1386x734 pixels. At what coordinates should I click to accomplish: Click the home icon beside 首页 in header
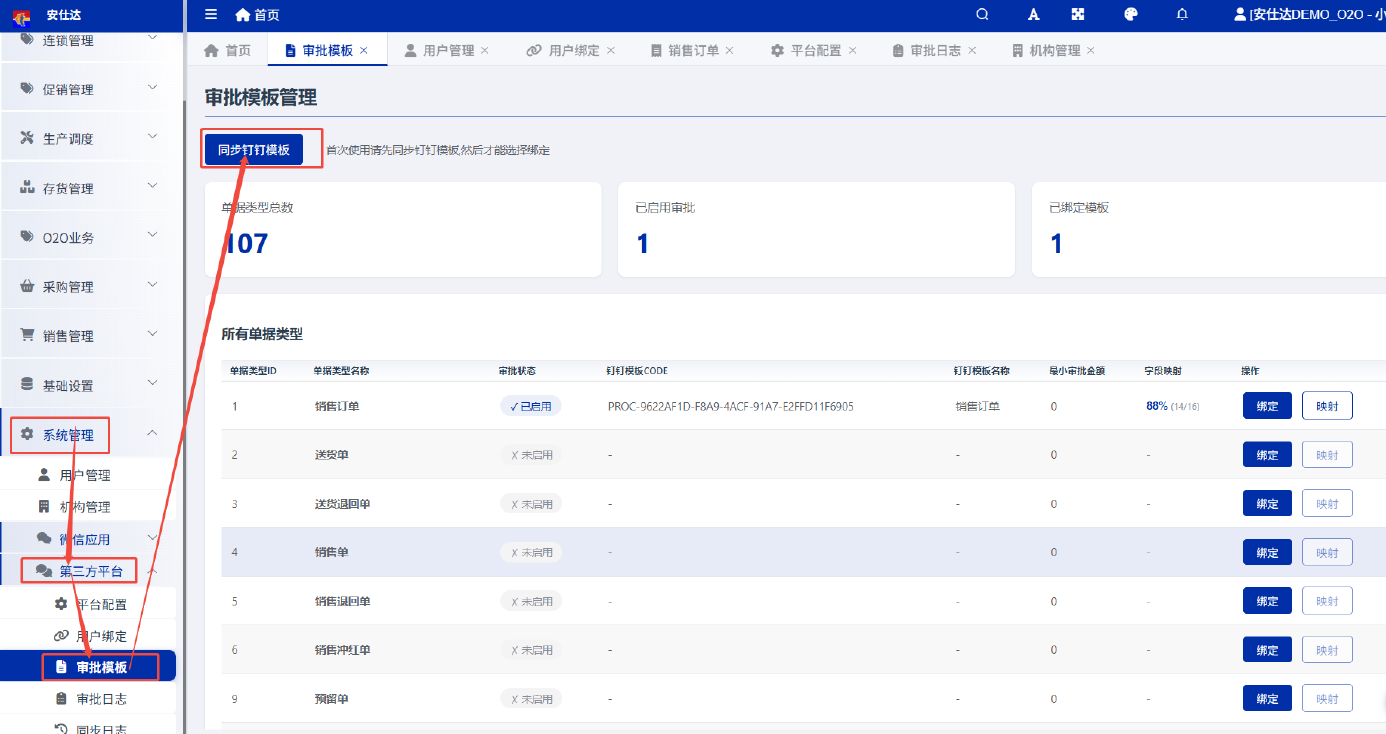point(243,15)
